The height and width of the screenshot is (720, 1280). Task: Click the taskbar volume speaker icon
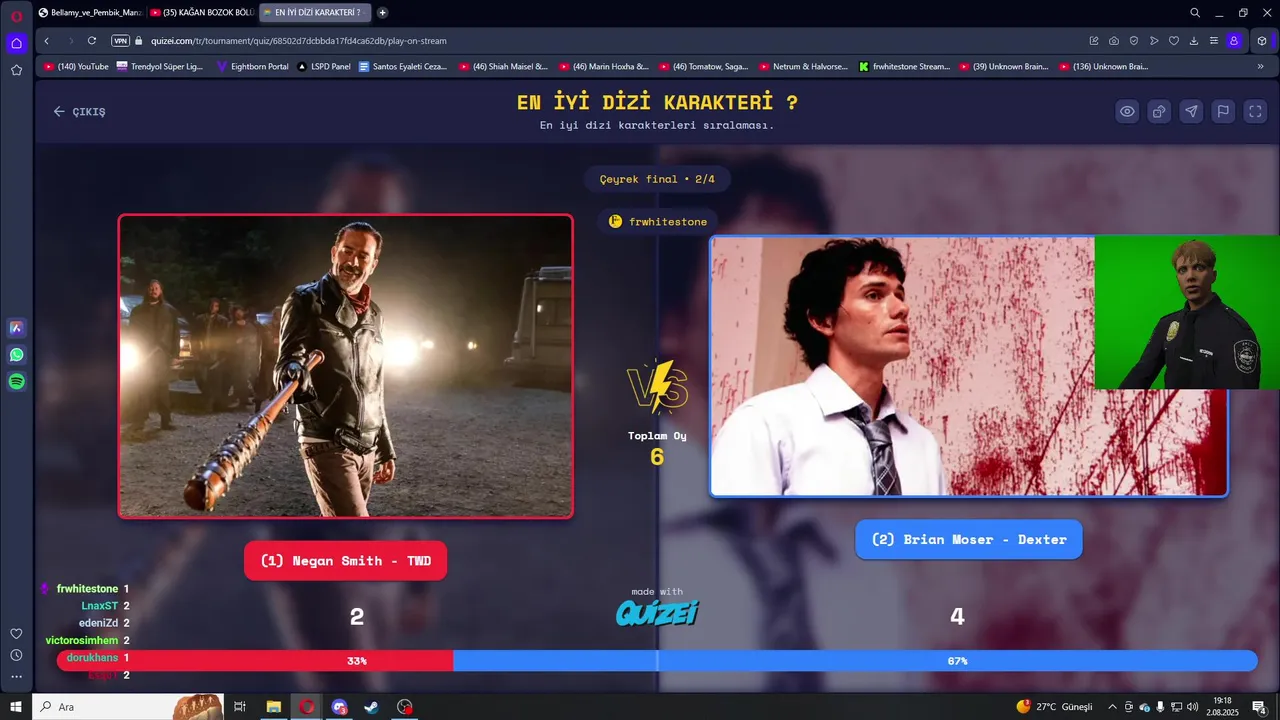[x=1192, y=707]
